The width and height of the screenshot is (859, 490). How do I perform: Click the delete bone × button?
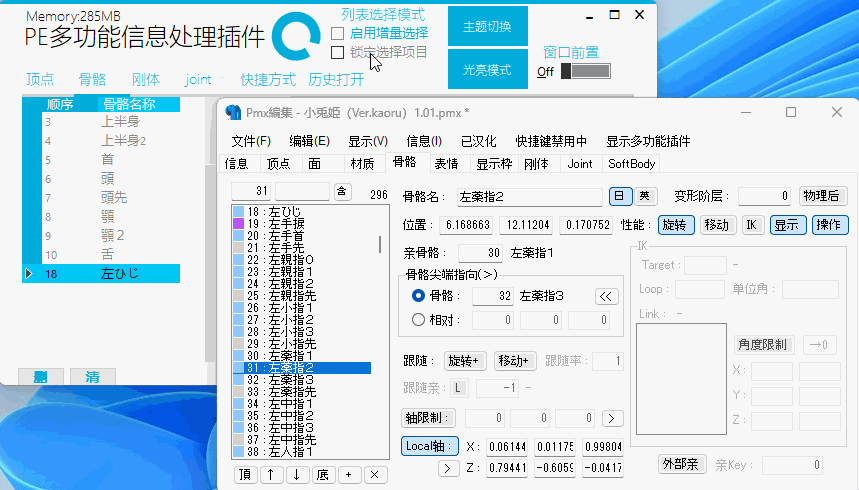373,474
